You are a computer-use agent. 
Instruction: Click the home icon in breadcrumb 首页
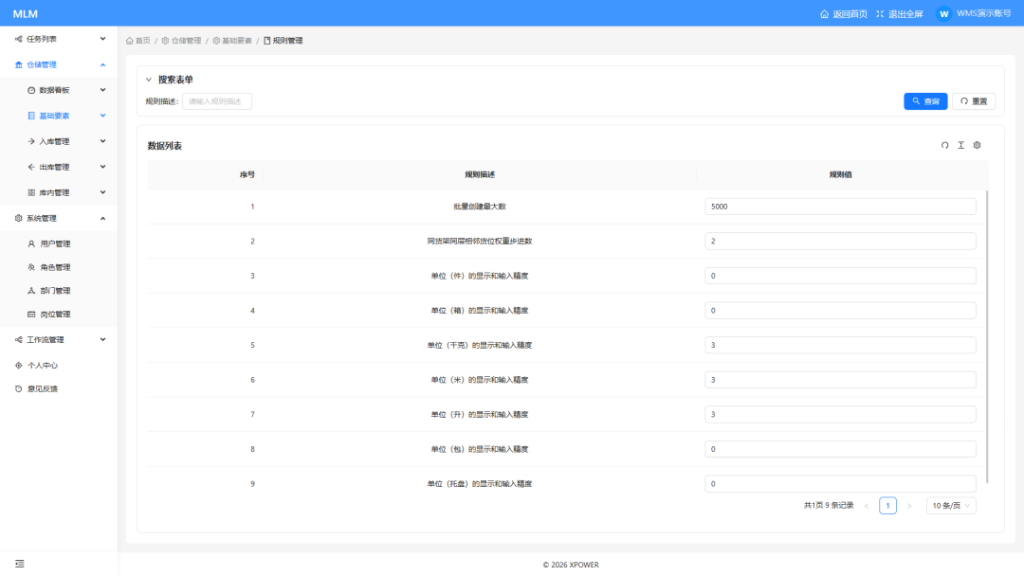pyautogui.click(x=130, y=41)
